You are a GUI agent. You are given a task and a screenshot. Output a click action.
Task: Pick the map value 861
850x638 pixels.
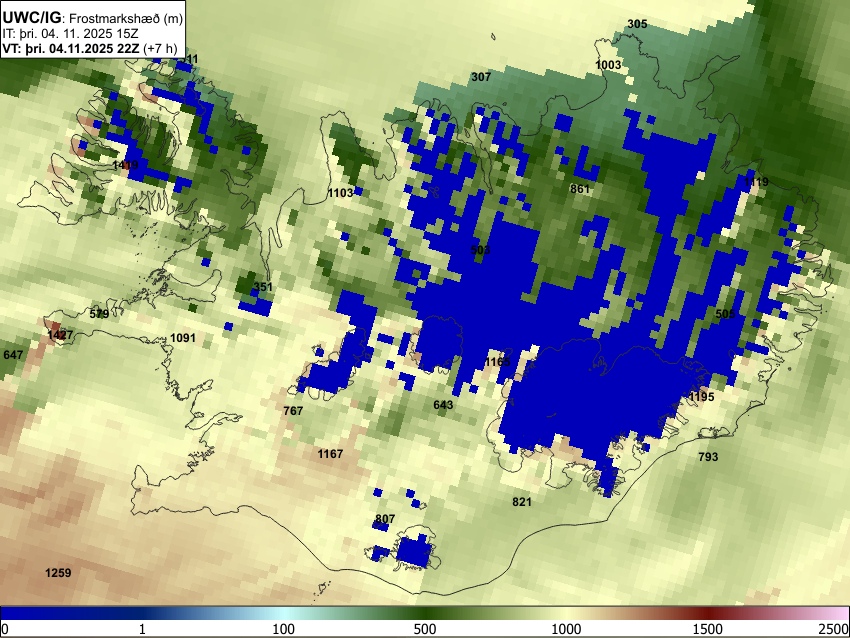(x=579, y=189)
